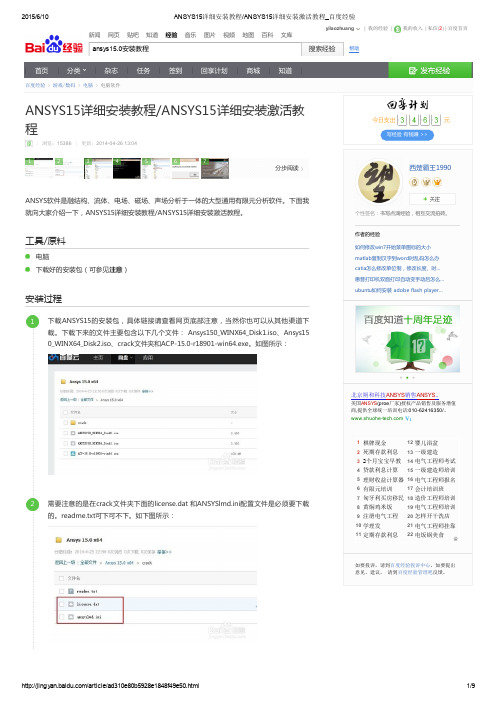Open the 贴吧 link in top navigation
The height and width of the screenshot is (703, 497).
[x=133, y=35]
